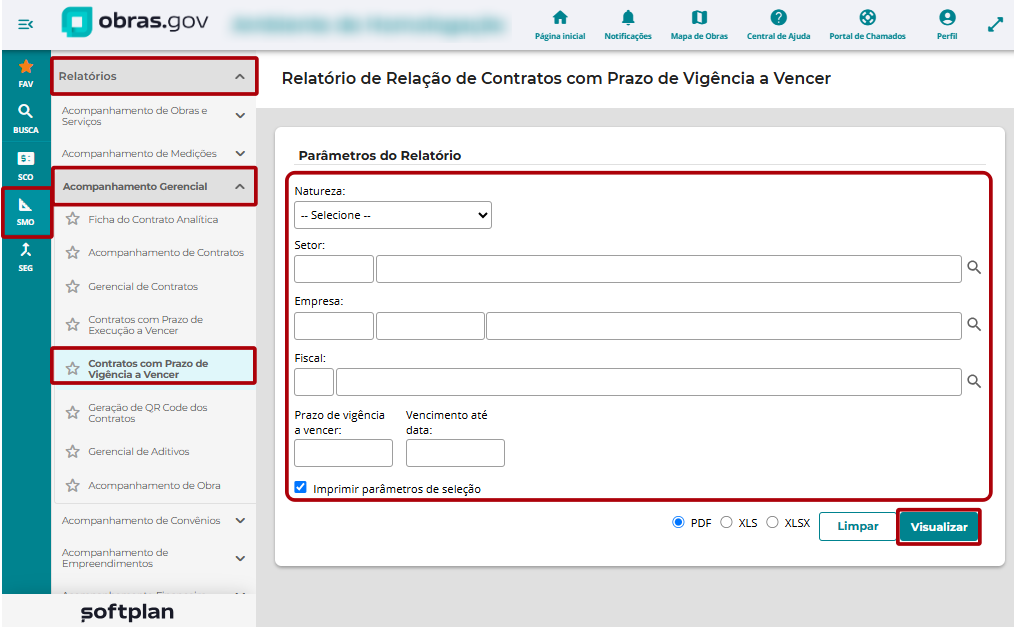This screenshot has height=627, width=1014.
Task: Select XLSX output format
Action: click(772, 522)
